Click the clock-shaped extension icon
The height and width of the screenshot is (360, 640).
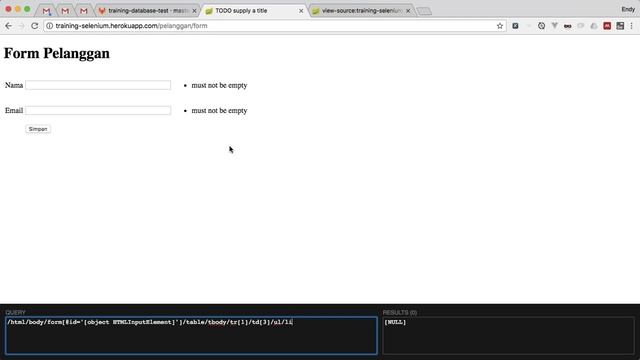tap(541, 26)
